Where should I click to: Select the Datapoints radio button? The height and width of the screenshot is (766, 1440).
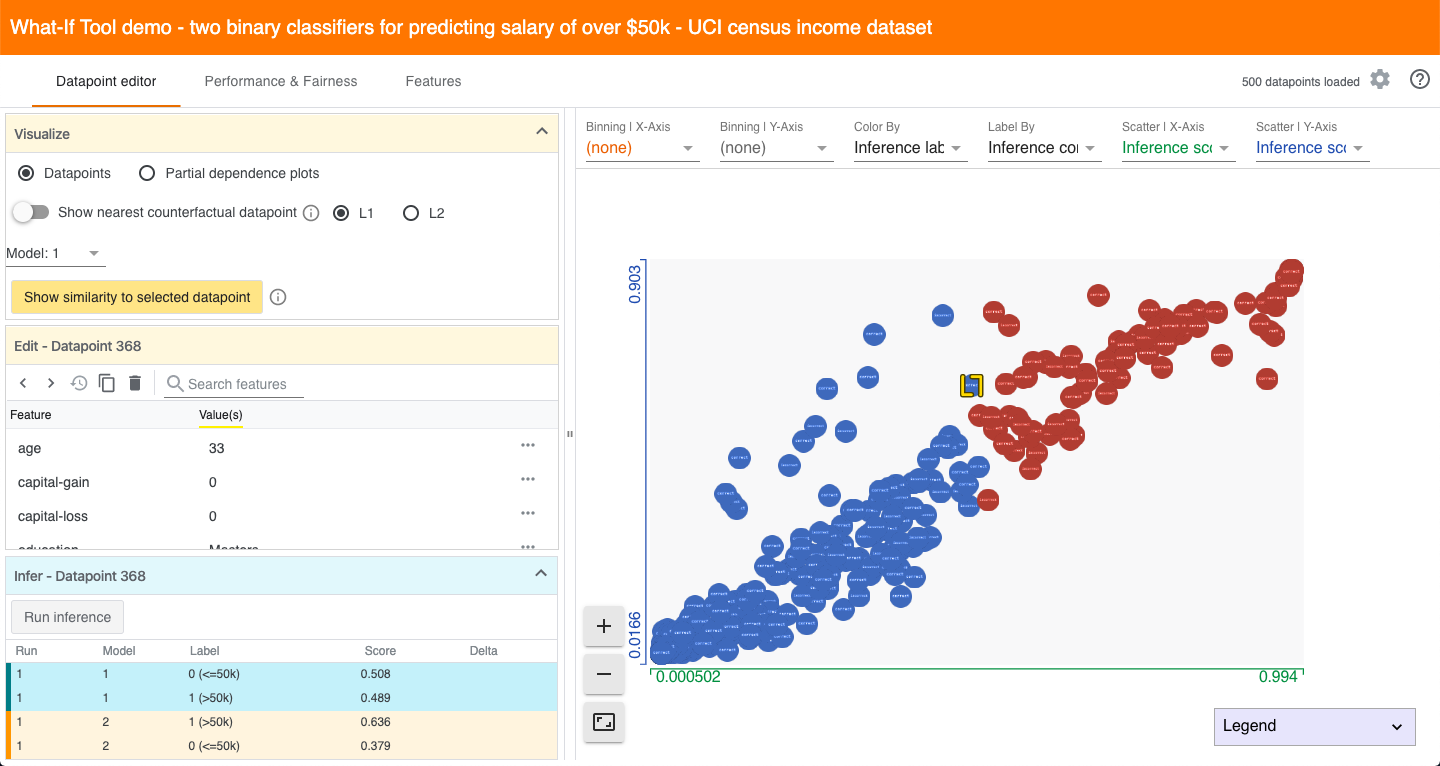point(26,173)
